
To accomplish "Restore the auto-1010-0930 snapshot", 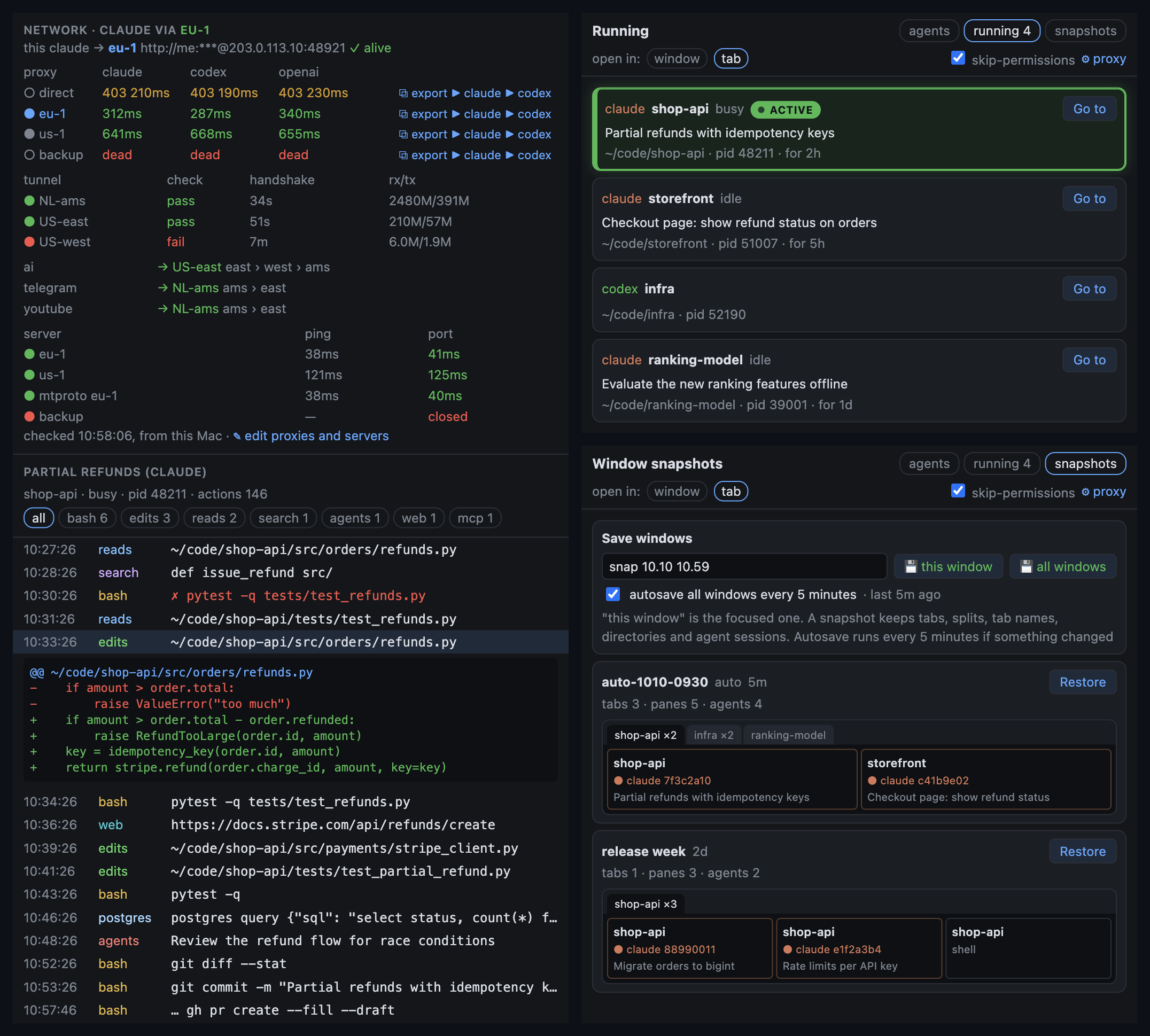I will point(1082,682).
